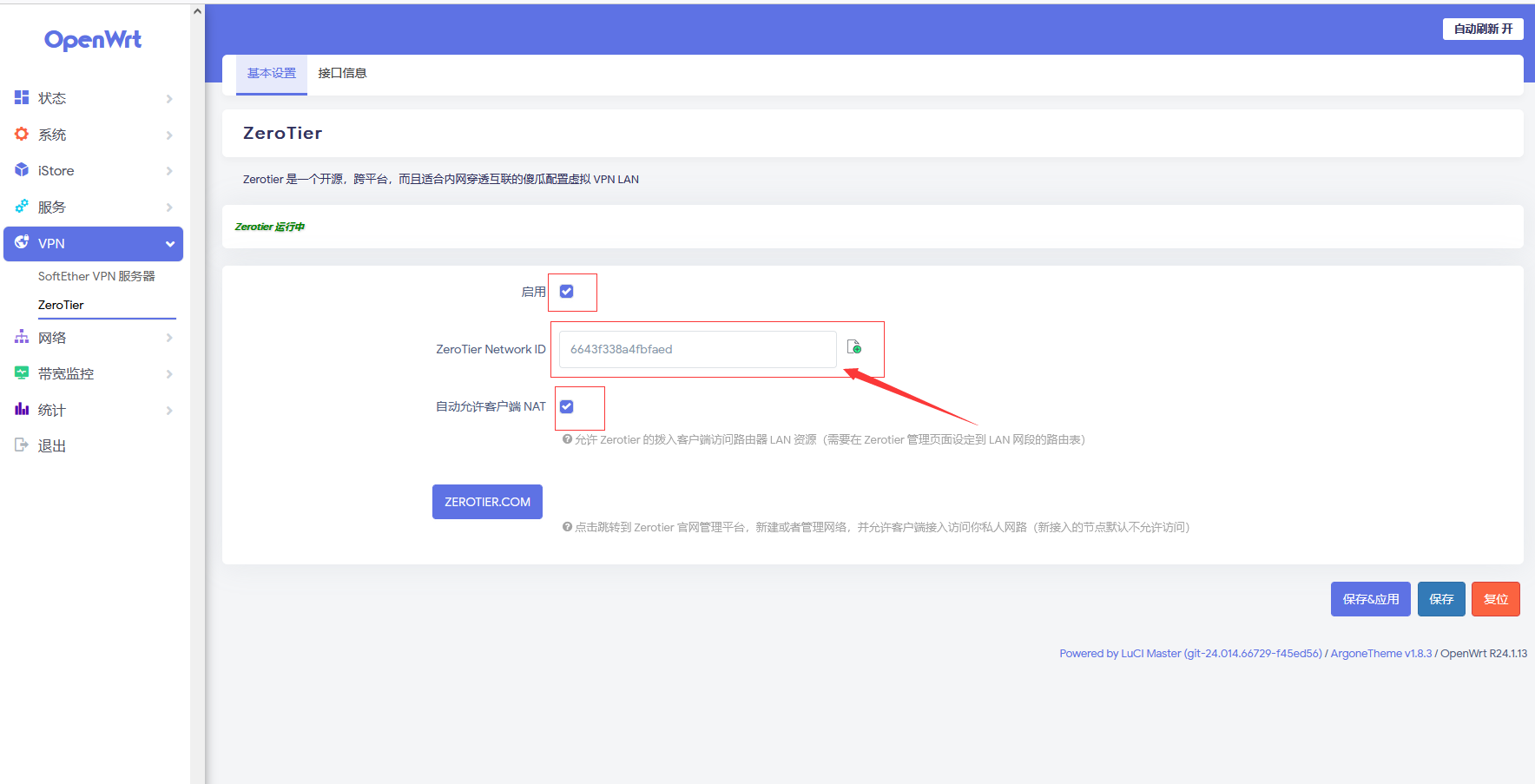Expand the 网络 menu arrow
This screenshot has width=1535, height=784.
pyautogui.click(x=169, y=338)
